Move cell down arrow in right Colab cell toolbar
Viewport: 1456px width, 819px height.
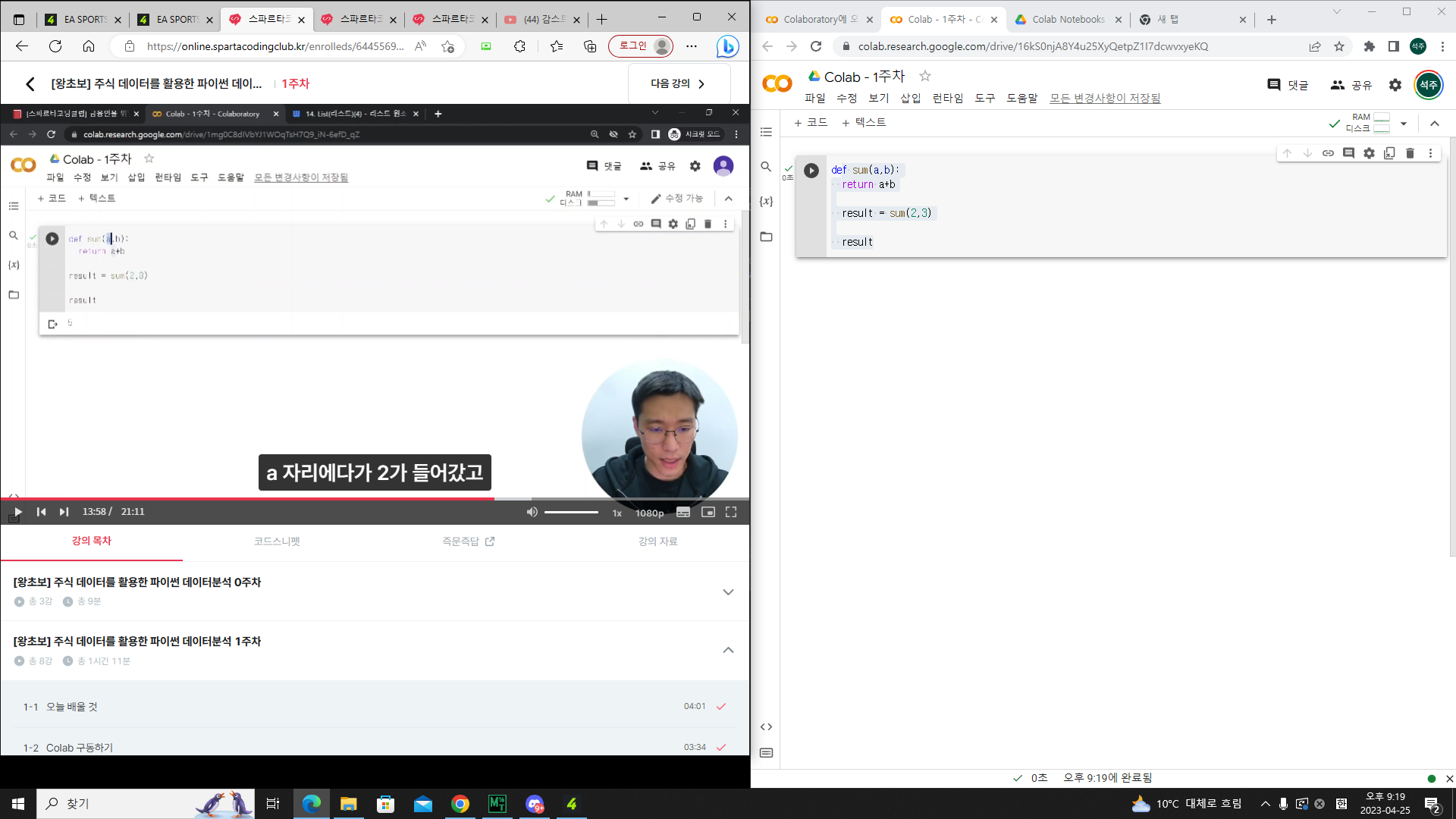[1307, 153]
